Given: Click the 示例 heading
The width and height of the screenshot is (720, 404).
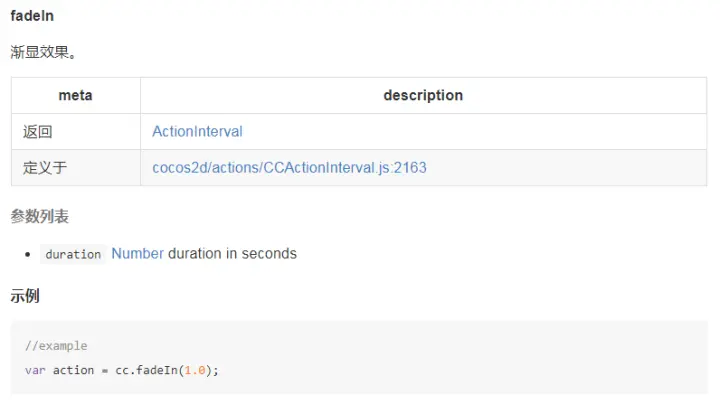Looking at the screenshot, I should pos(25,296).
